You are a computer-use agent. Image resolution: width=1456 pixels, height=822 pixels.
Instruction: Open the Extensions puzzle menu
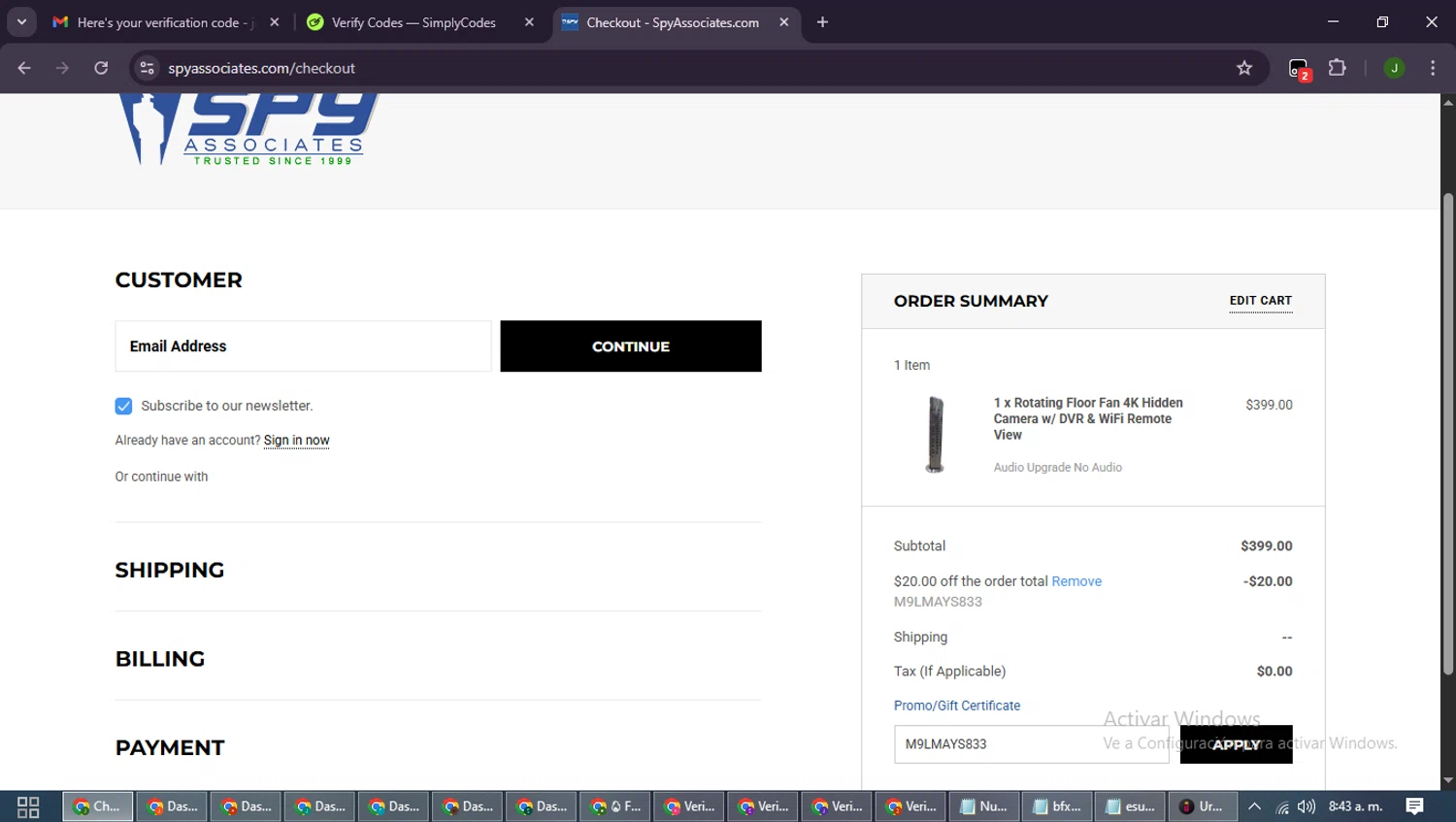tap(1338, 68)
